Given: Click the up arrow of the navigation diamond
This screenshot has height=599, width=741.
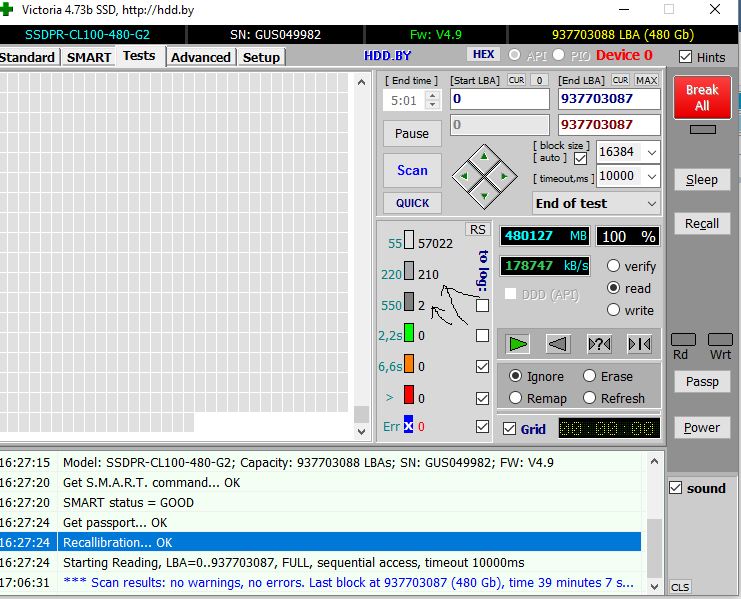Looking at the screenshot, I should click(x=484, y=156).
